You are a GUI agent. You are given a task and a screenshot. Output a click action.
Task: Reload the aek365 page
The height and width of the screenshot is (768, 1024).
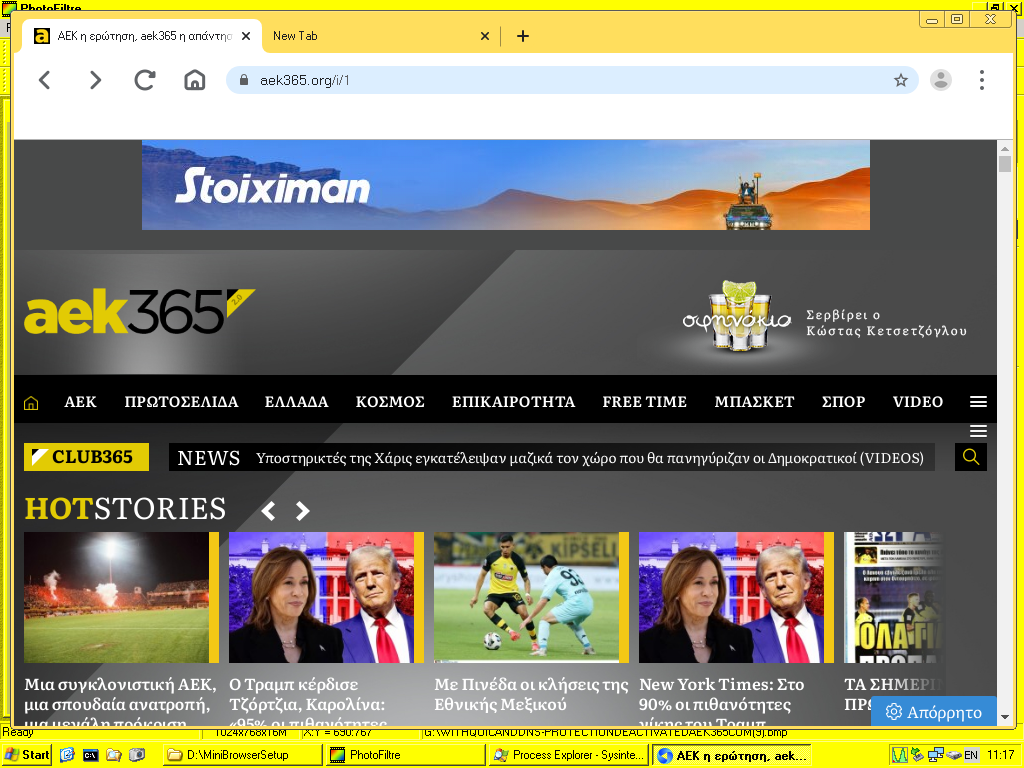144,80
